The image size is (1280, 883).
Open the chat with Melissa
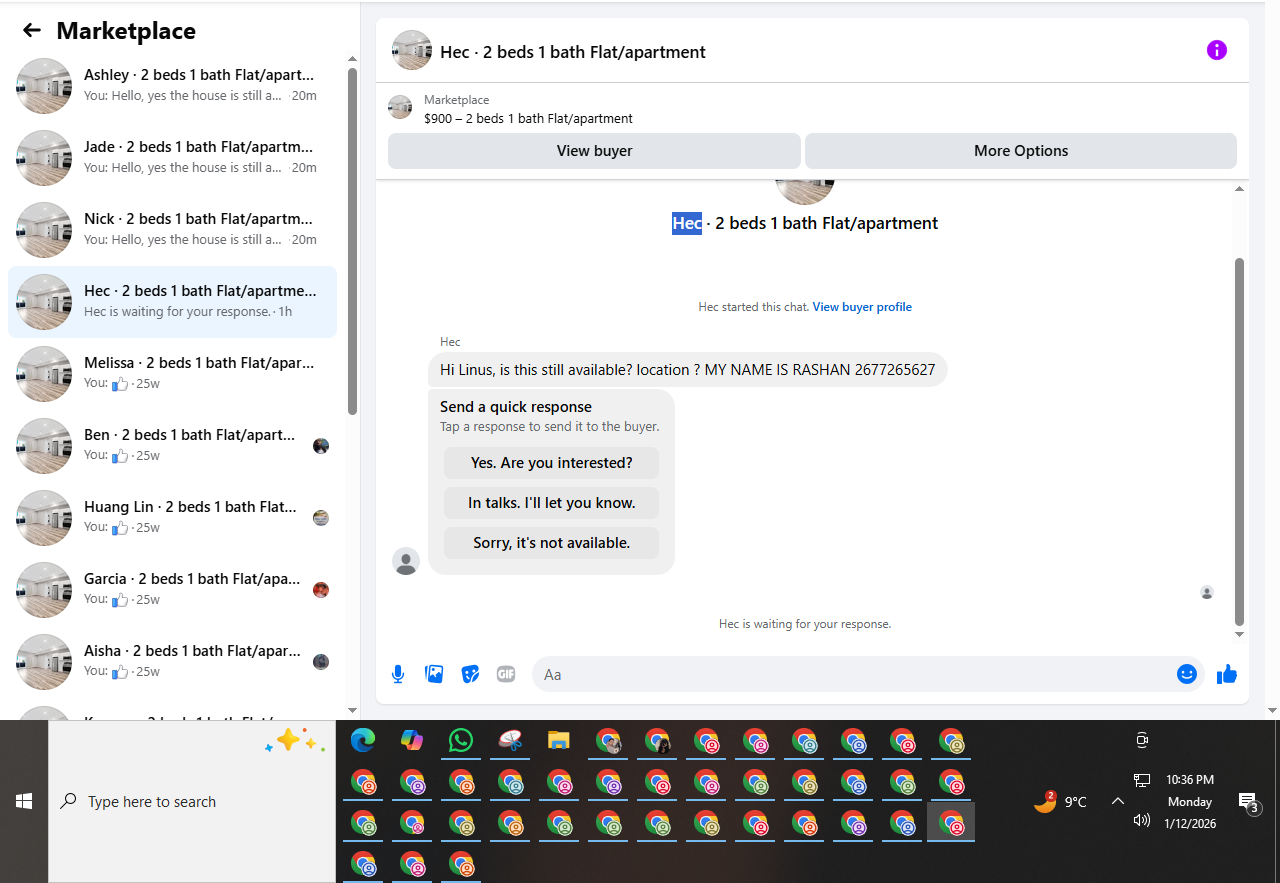[x=172, y=373]
